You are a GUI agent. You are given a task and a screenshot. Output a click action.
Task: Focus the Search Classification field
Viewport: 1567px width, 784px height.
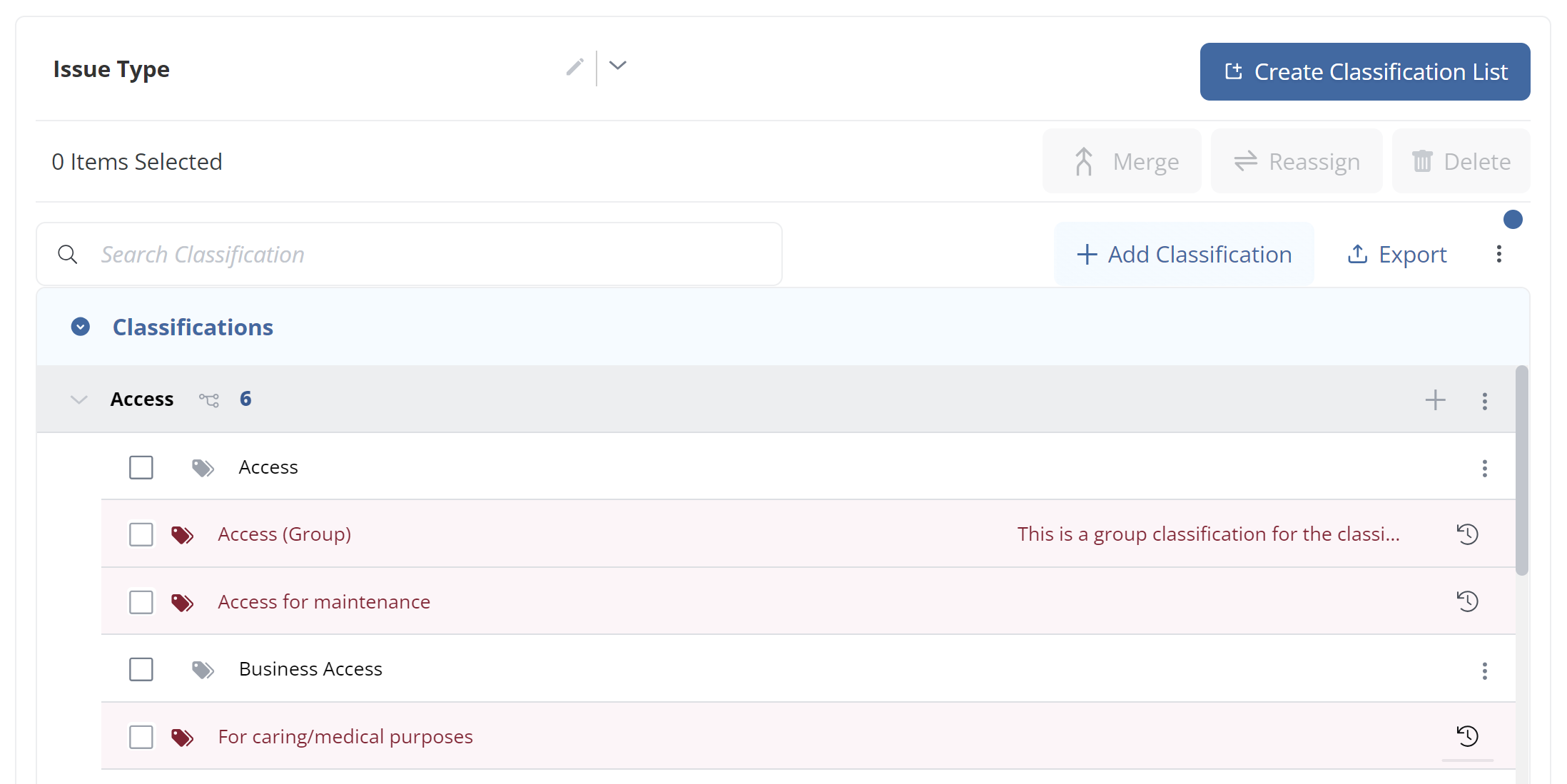click(x=410, y=254)
